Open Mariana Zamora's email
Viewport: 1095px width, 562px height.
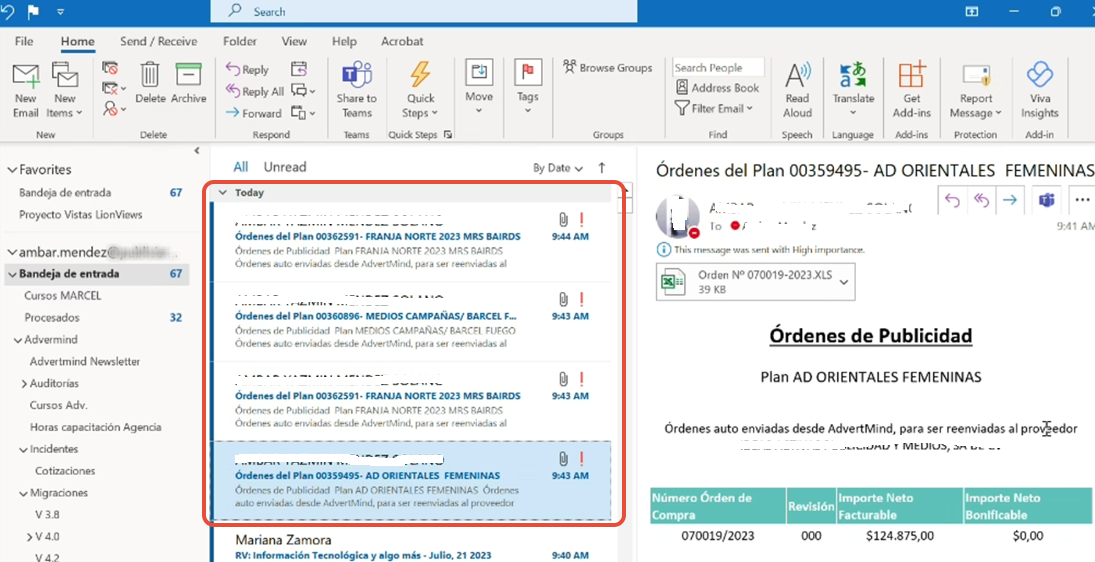click(412, 547)
